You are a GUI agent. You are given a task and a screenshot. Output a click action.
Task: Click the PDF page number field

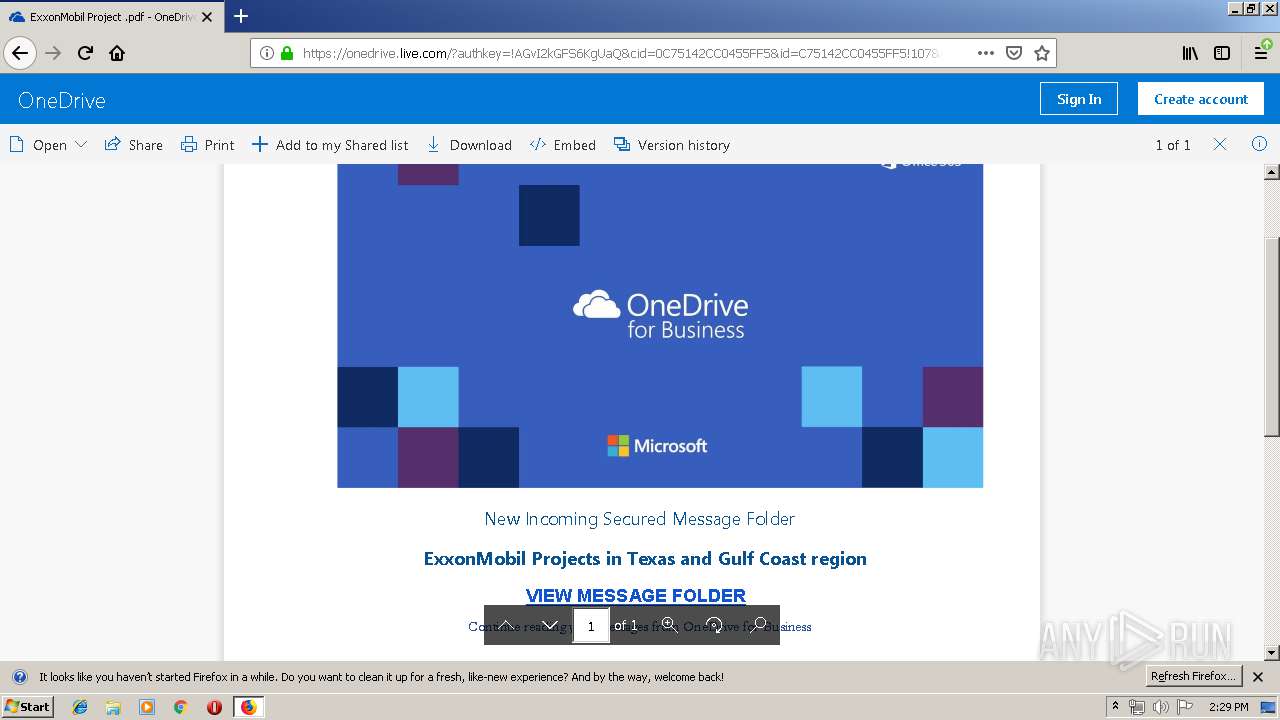point(591,626)
